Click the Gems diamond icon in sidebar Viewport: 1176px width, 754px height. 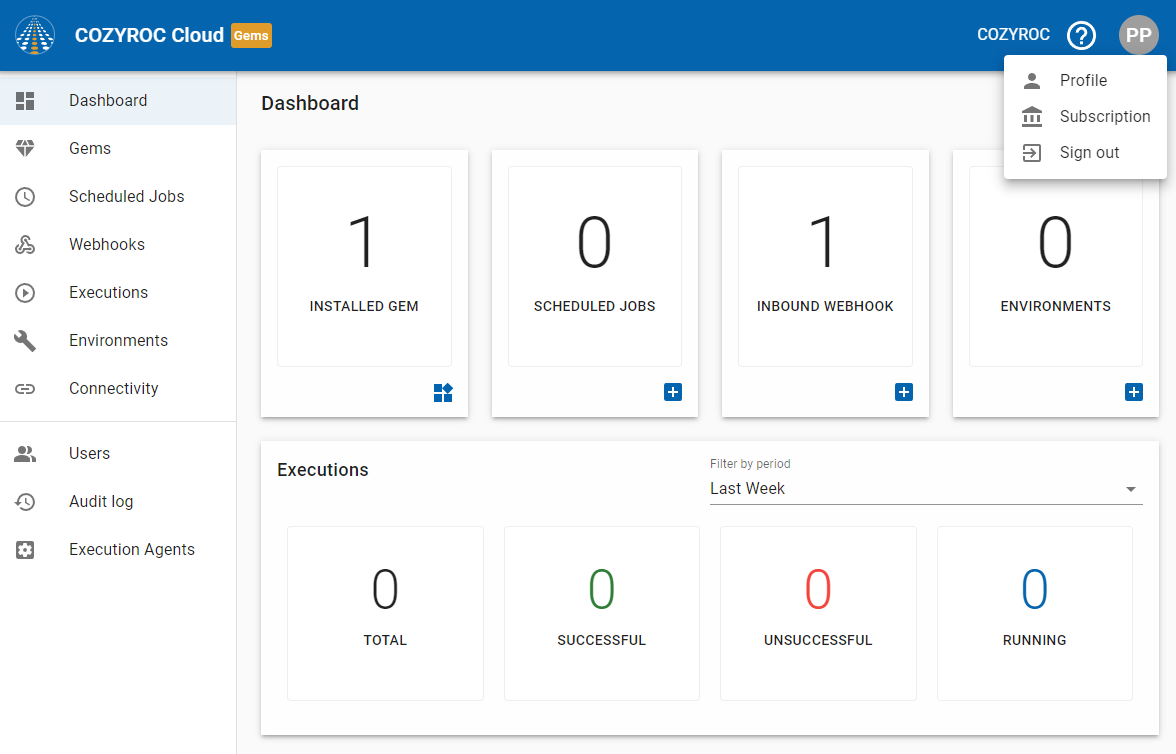(x=25, y=148)
